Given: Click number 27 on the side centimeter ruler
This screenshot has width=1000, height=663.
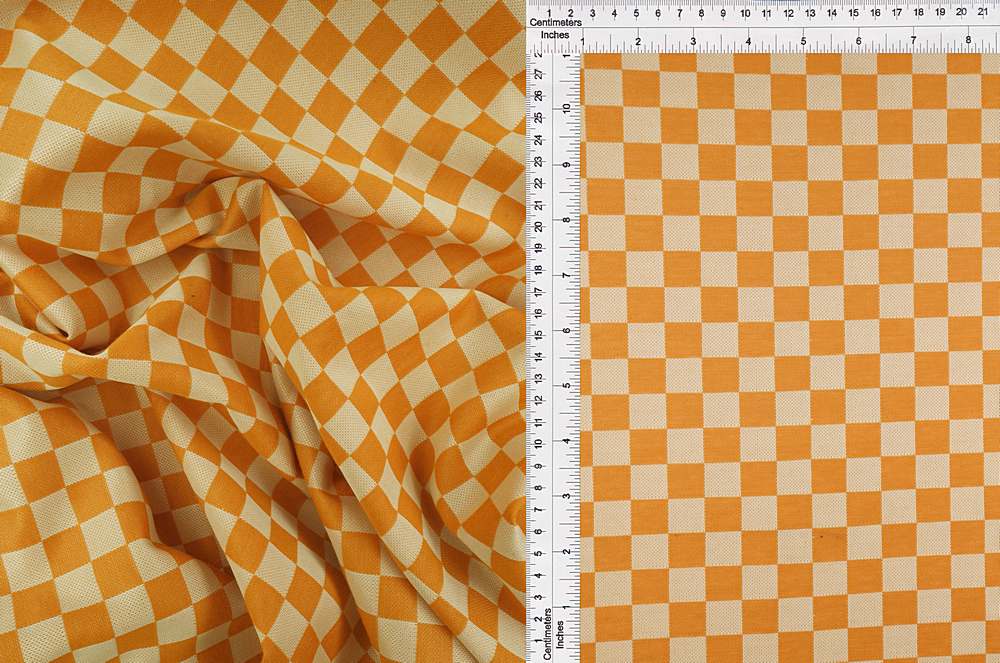Looking at the screenshot, I should 540,75.
